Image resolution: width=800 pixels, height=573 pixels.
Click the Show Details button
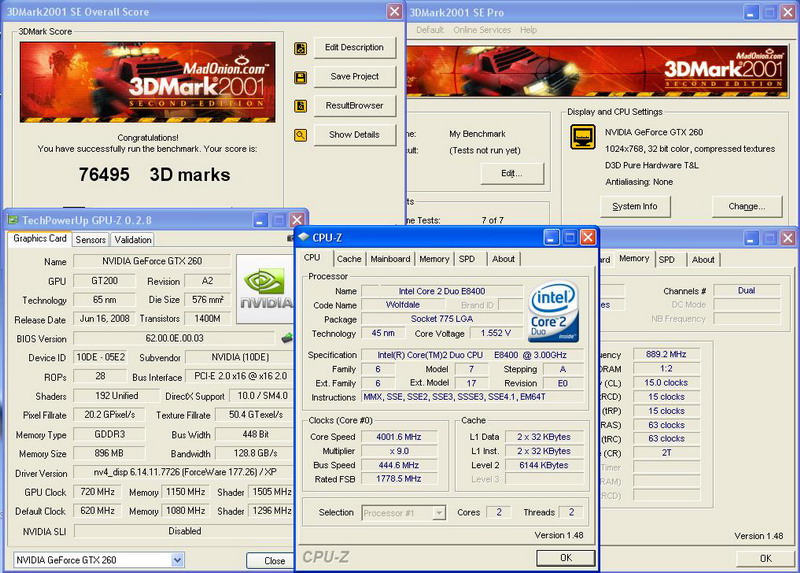click(355, 135)
